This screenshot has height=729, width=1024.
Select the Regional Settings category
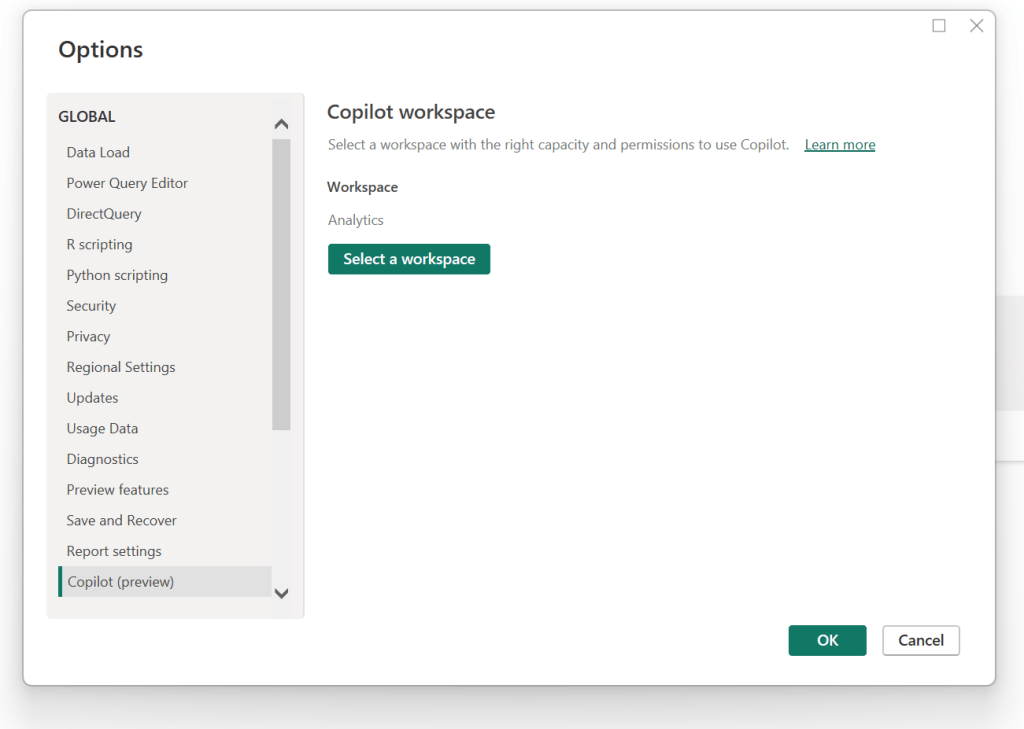point(120,367)
